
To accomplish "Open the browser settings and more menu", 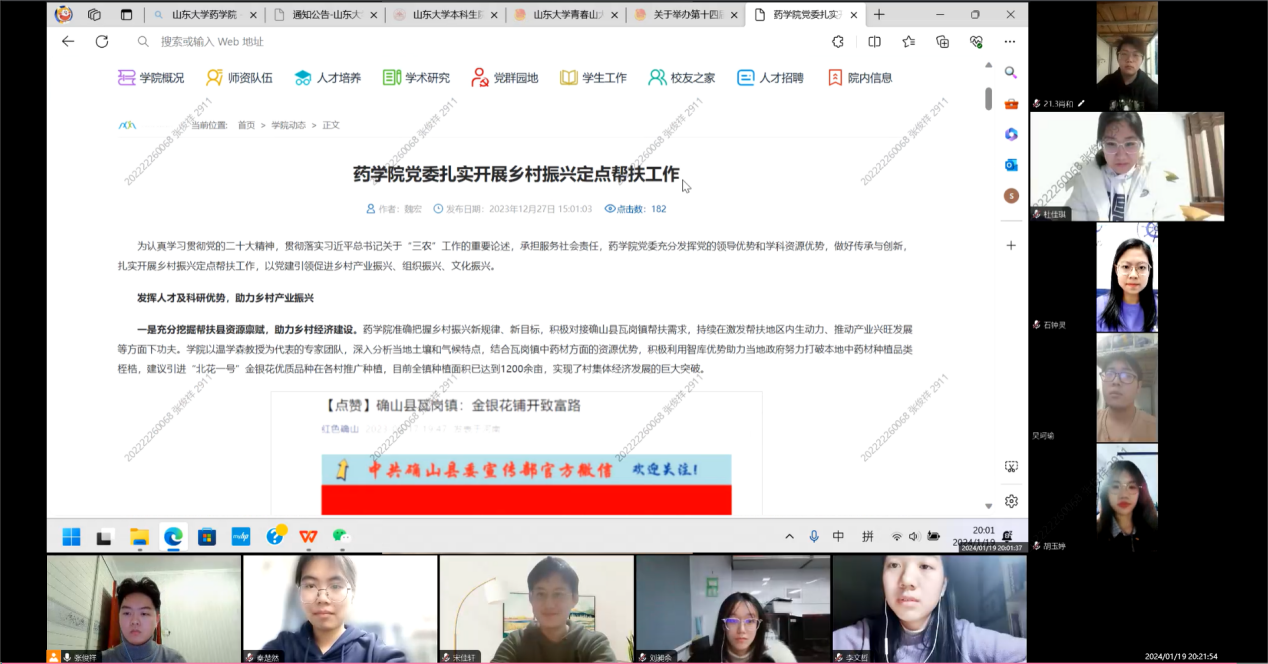I will (x=1010, y=42).
